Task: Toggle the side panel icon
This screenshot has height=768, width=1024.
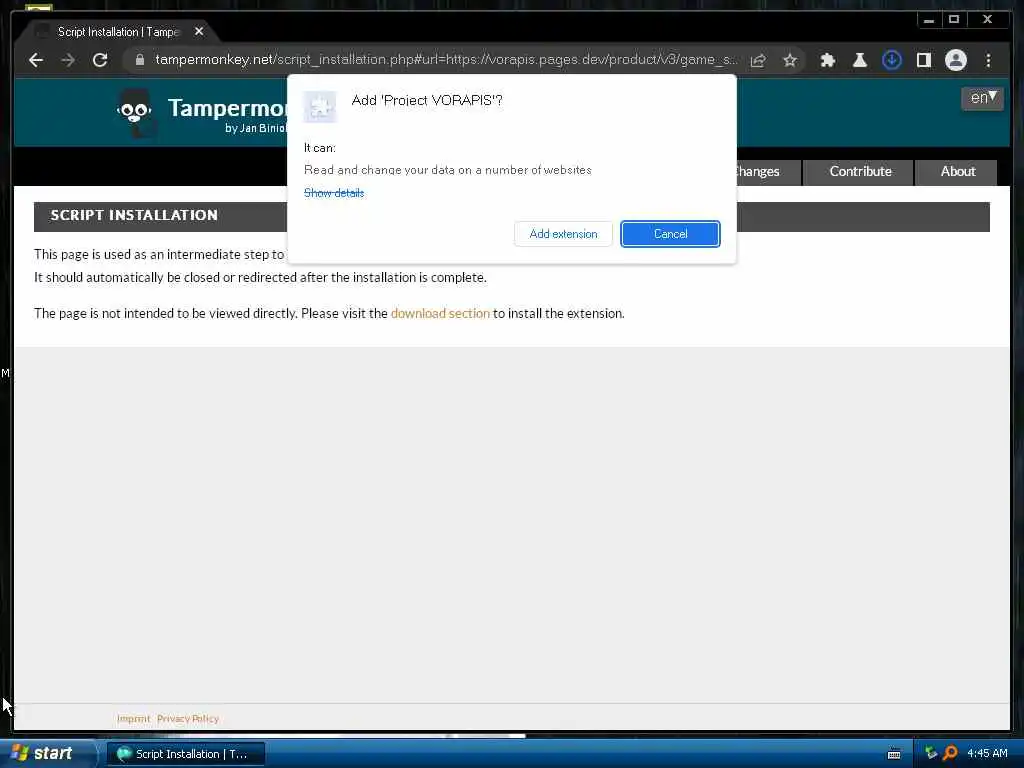Action: 923,60
